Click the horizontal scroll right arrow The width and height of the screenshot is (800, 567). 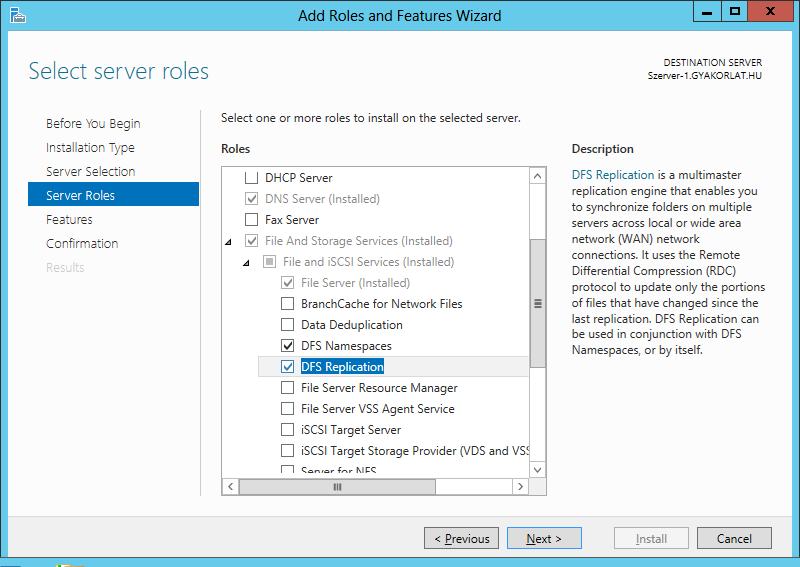[520, 486]
